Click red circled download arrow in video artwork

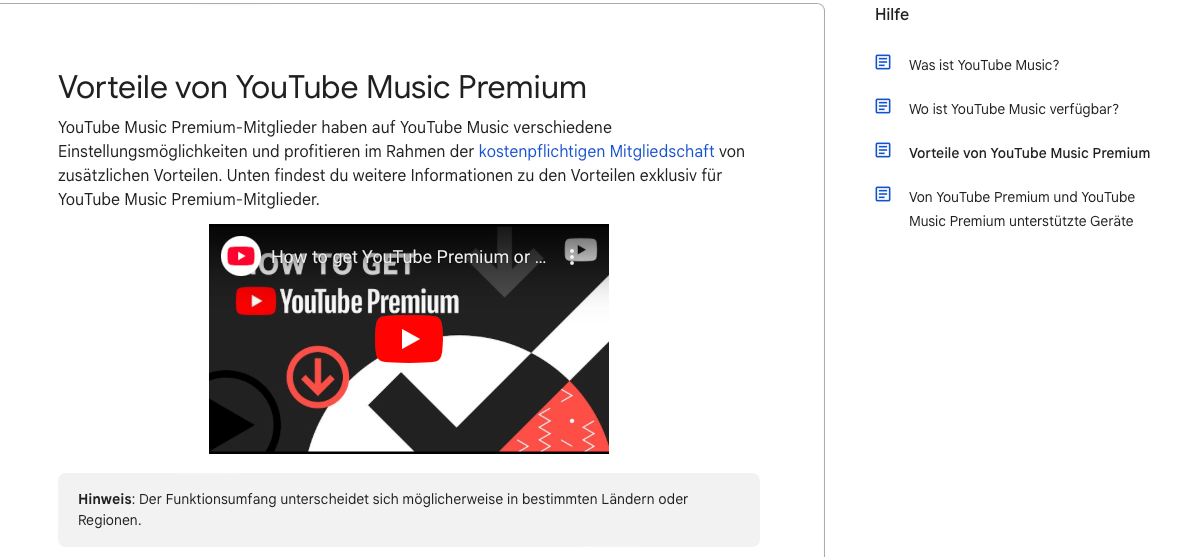tap(318, 377)
